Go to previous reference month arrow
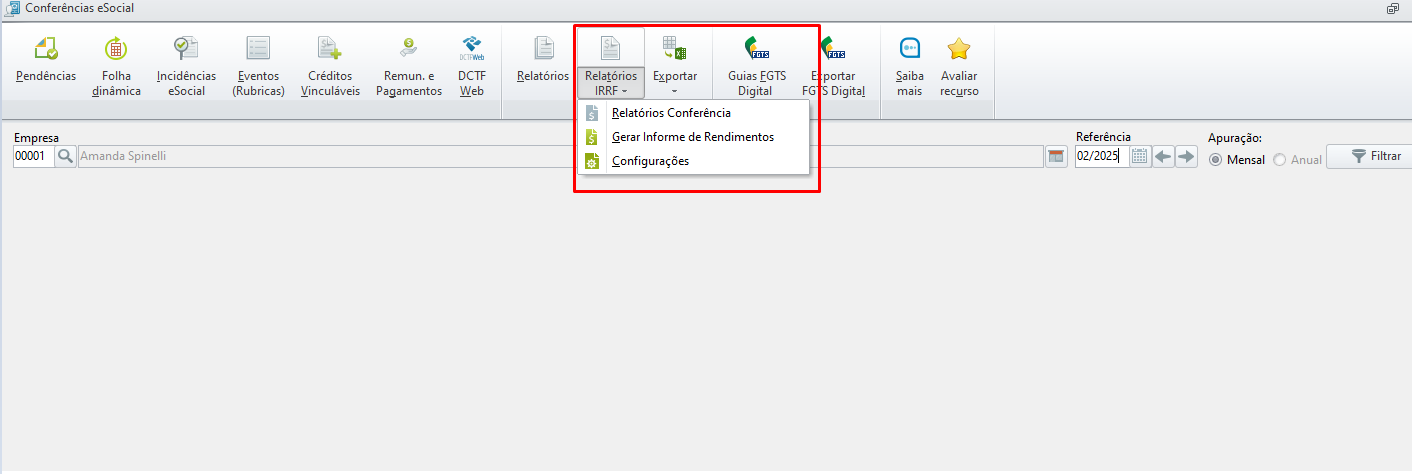 pyautogui.click(x=1163, y=156)
